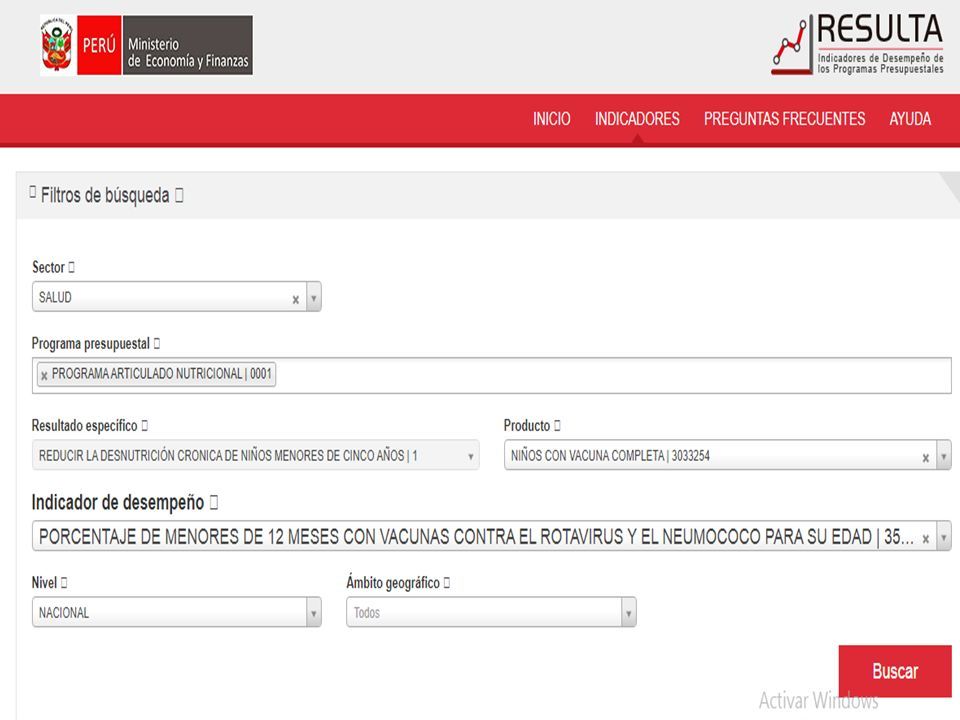Open PREGUNTAS FRECUENTES menu item

pos(784,119)
